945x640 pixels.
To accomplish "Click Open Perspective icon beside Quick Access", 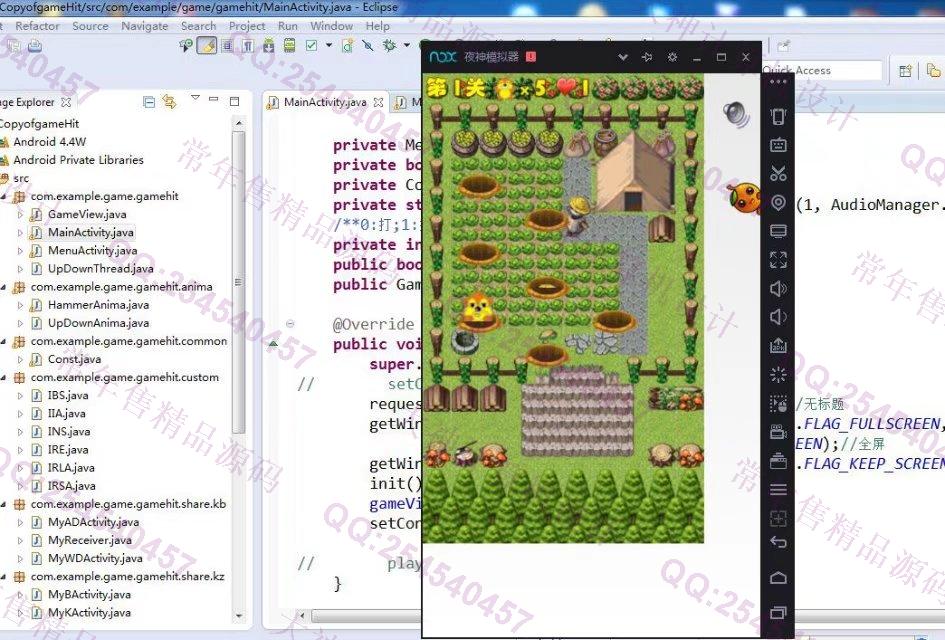I will [905, 71].
